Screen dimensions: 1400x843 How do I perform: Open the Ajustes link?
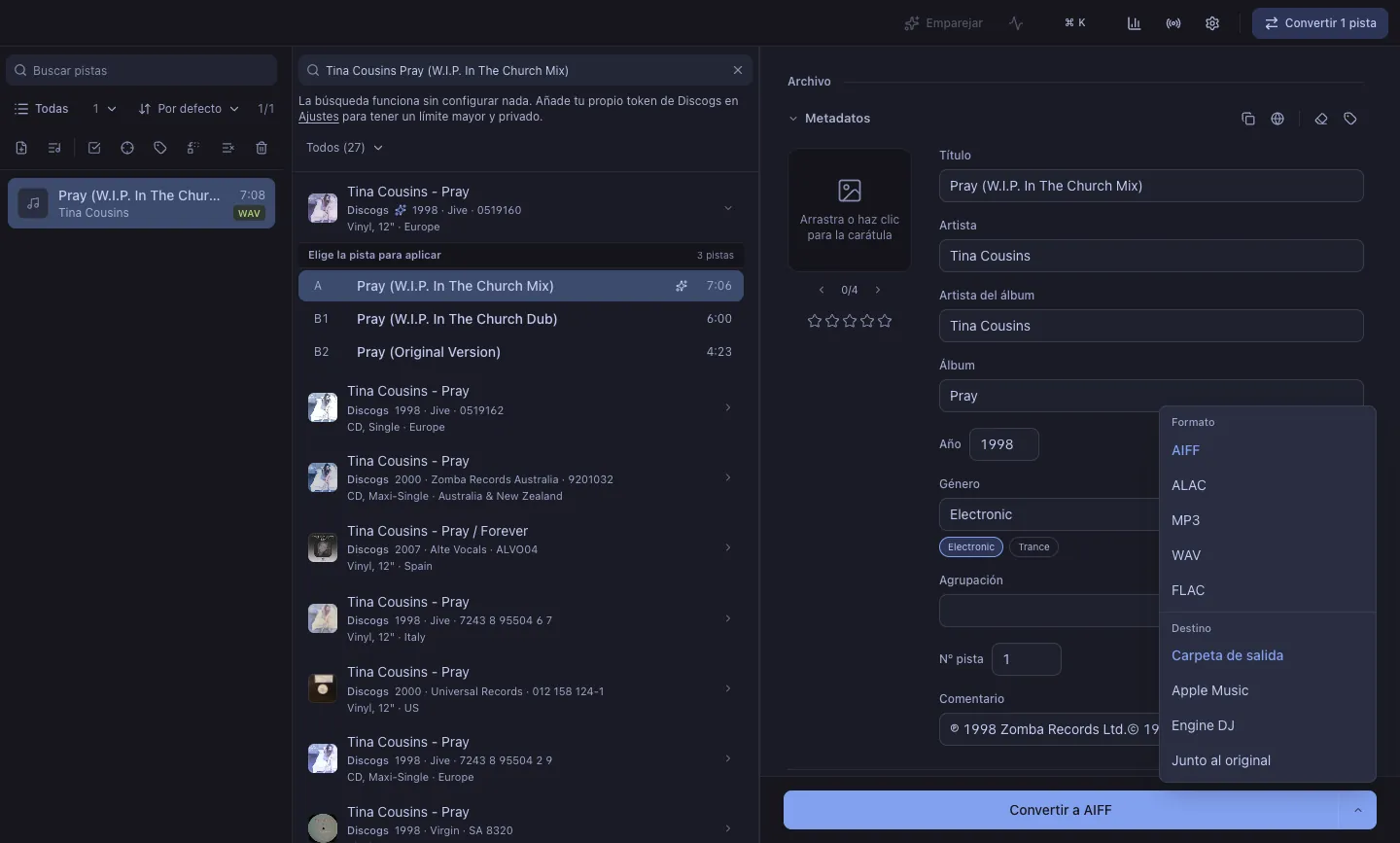pos(319,117)
